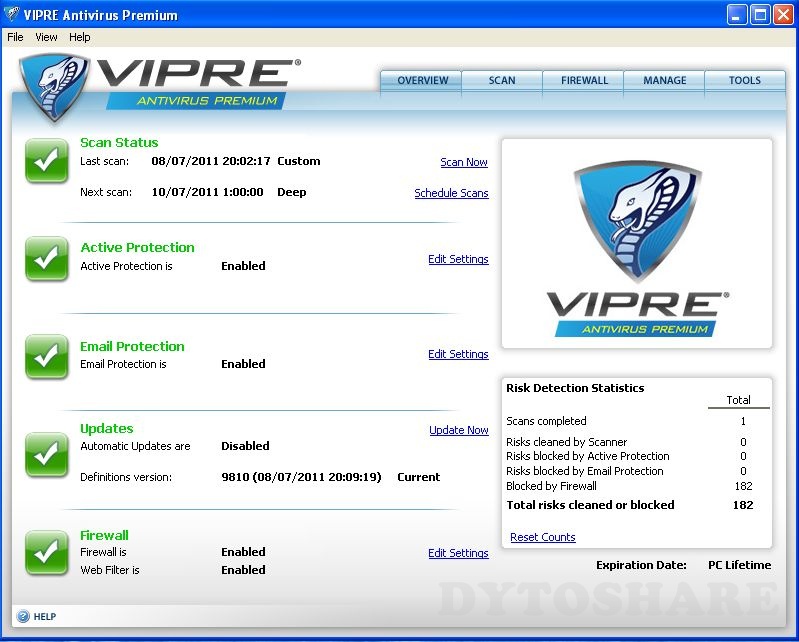
Task: Click the Firewall green checkmark icon
Action: point(46,552)
